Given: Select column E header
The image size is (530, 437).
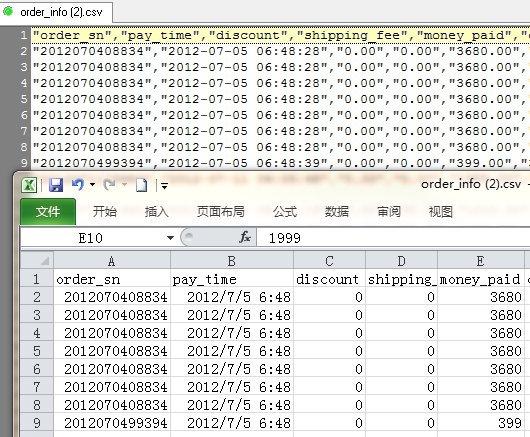Looking at the screenshot, I should 481,261.
